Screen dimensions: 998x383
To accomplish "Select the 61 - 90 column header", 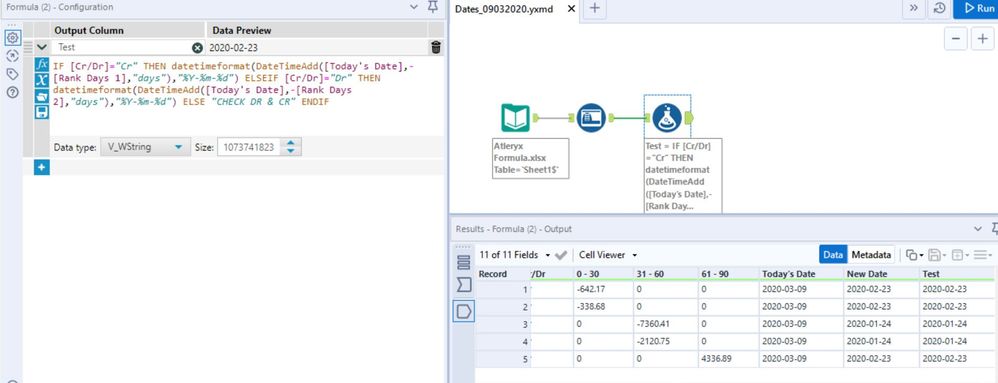I will click(x=729, y=274).
